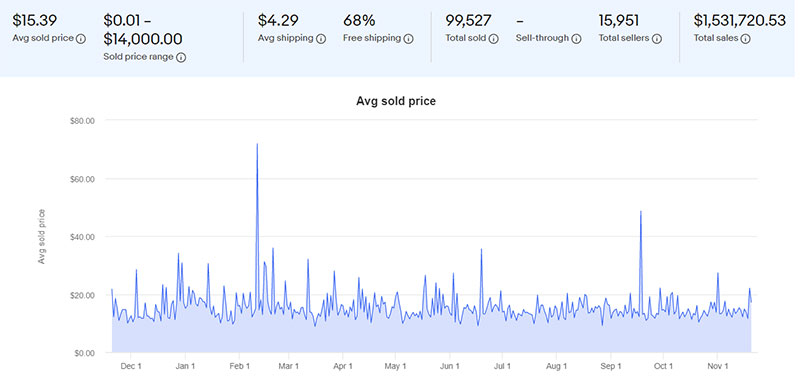Click the $0.00 y-axis label
This screenshot has width=800, height=387.
click(86, 353)
